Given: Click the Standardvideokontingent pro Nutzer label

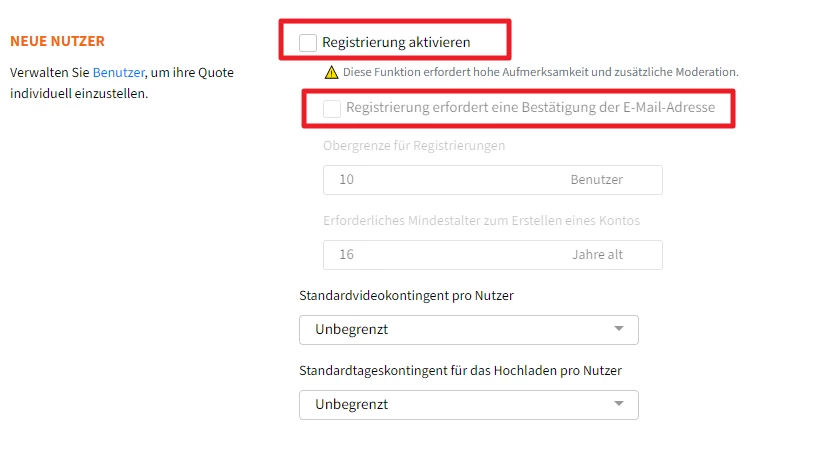Looking at the screenshot, I should click(x=406, y=295).
